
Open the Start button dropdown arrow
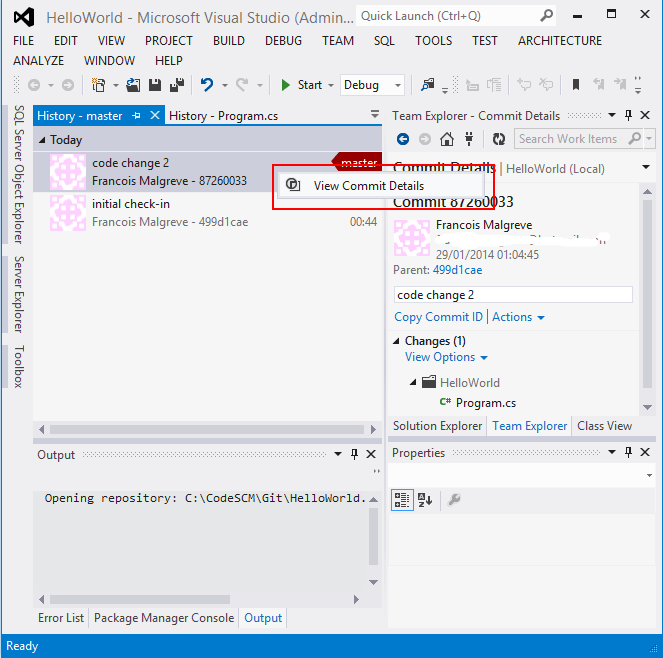coord(331,85)
